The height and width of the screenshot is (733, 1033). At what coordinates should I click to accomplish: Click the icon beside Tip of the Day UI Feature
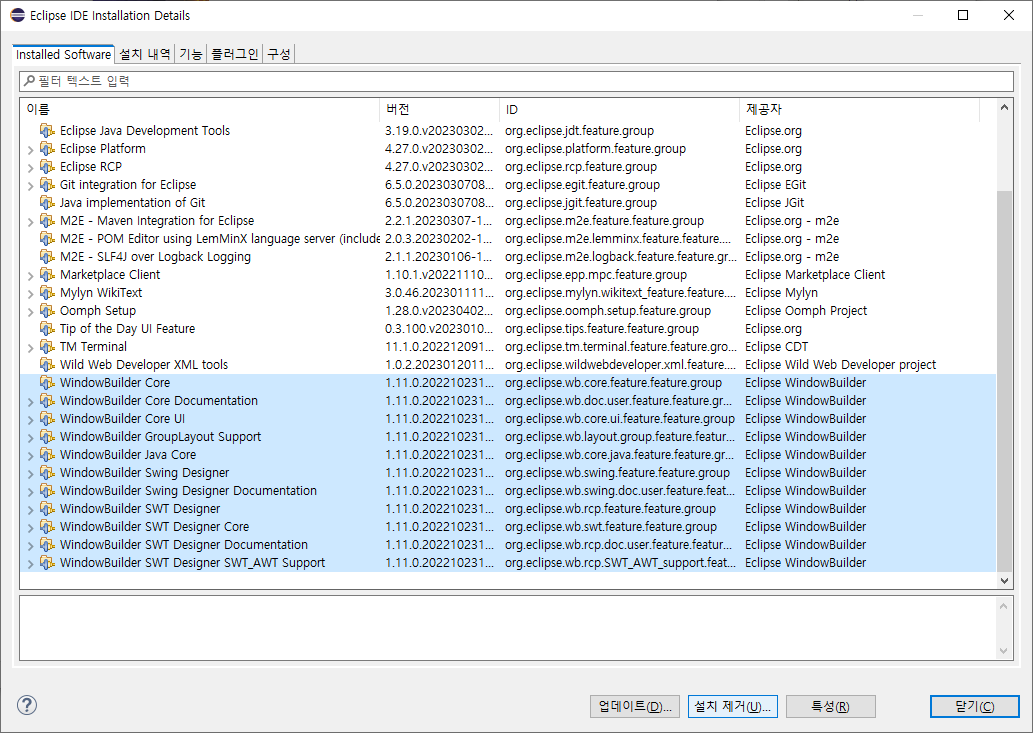tap(47, 328)
